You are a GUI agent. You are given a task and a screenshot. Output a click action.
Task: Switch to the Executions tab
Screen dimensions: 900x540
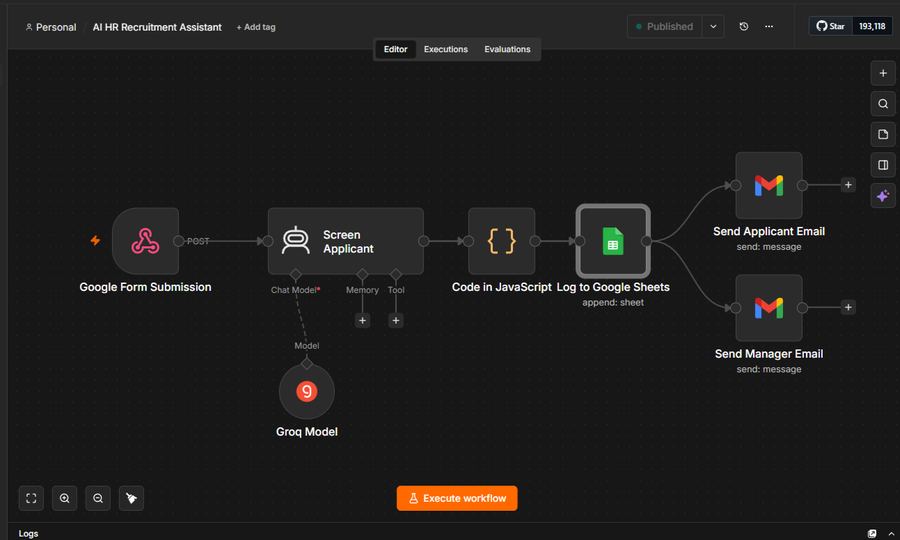pyautogui.click(x=446, y=49)
